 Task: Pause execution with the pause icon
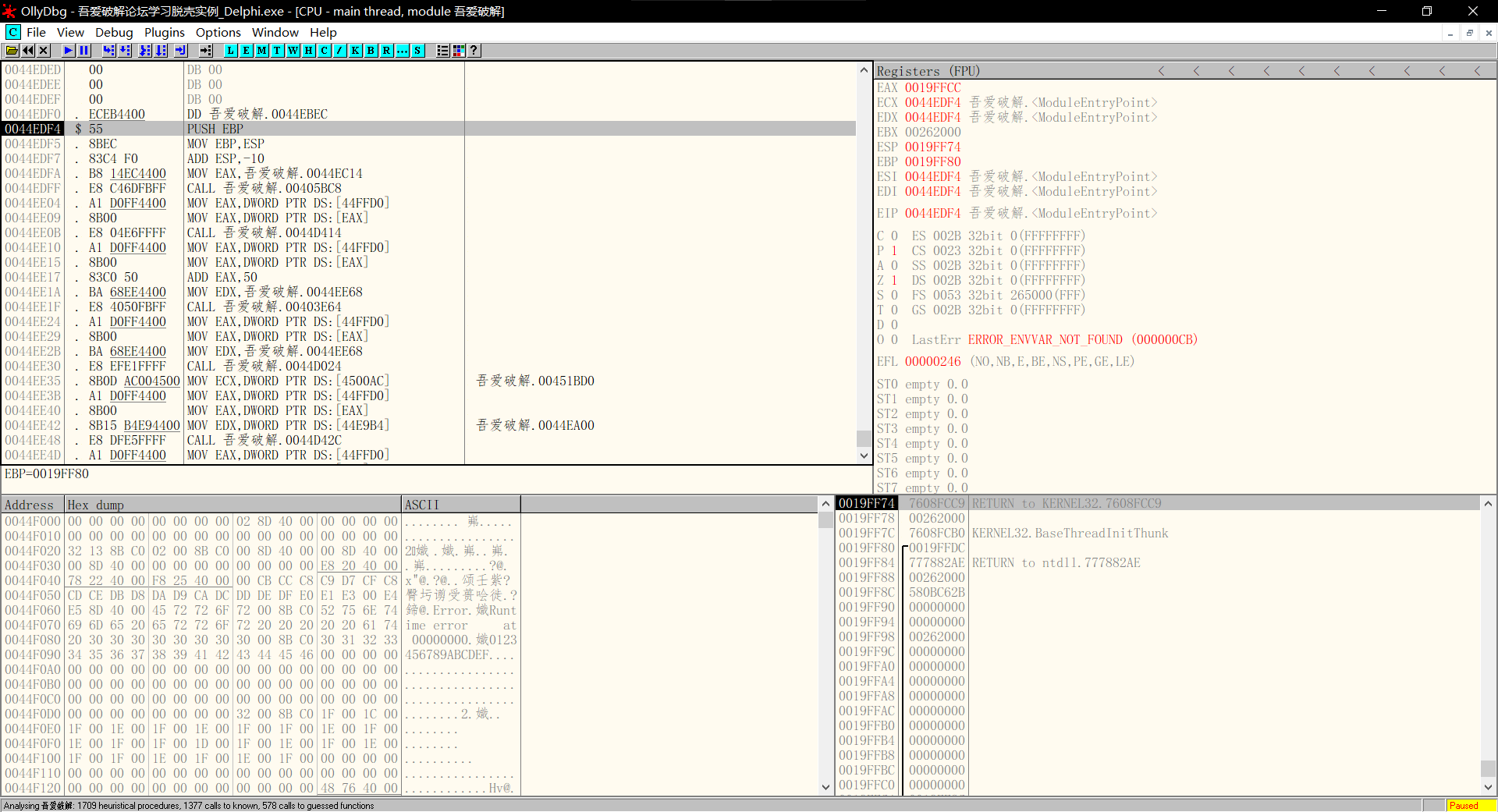[84, 51]
